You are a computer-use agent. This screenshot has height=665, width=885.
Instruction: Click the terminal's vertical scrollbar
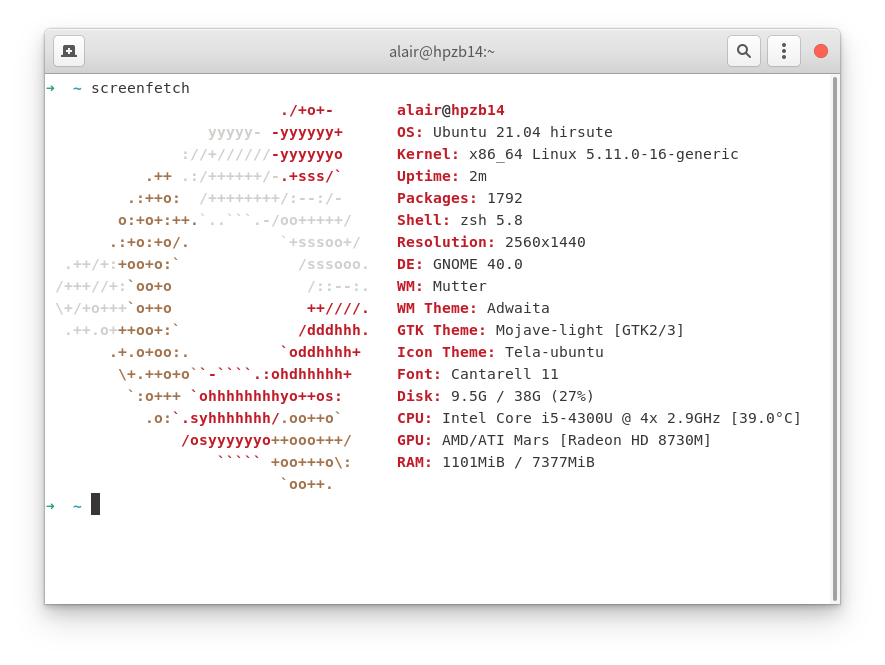[x=834, y=340]
